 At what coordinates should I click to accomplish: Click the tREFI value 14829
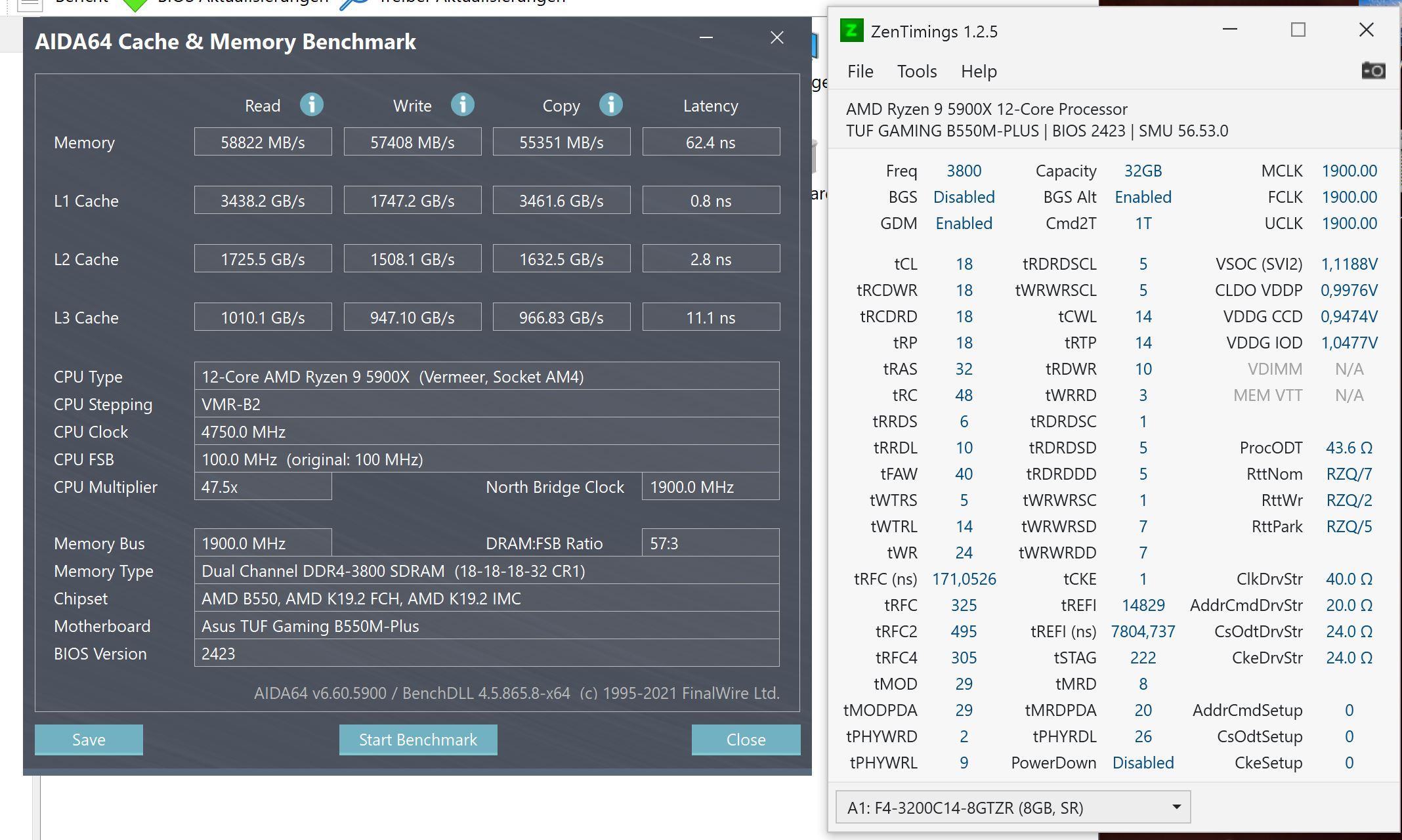tap(1143, 605)
